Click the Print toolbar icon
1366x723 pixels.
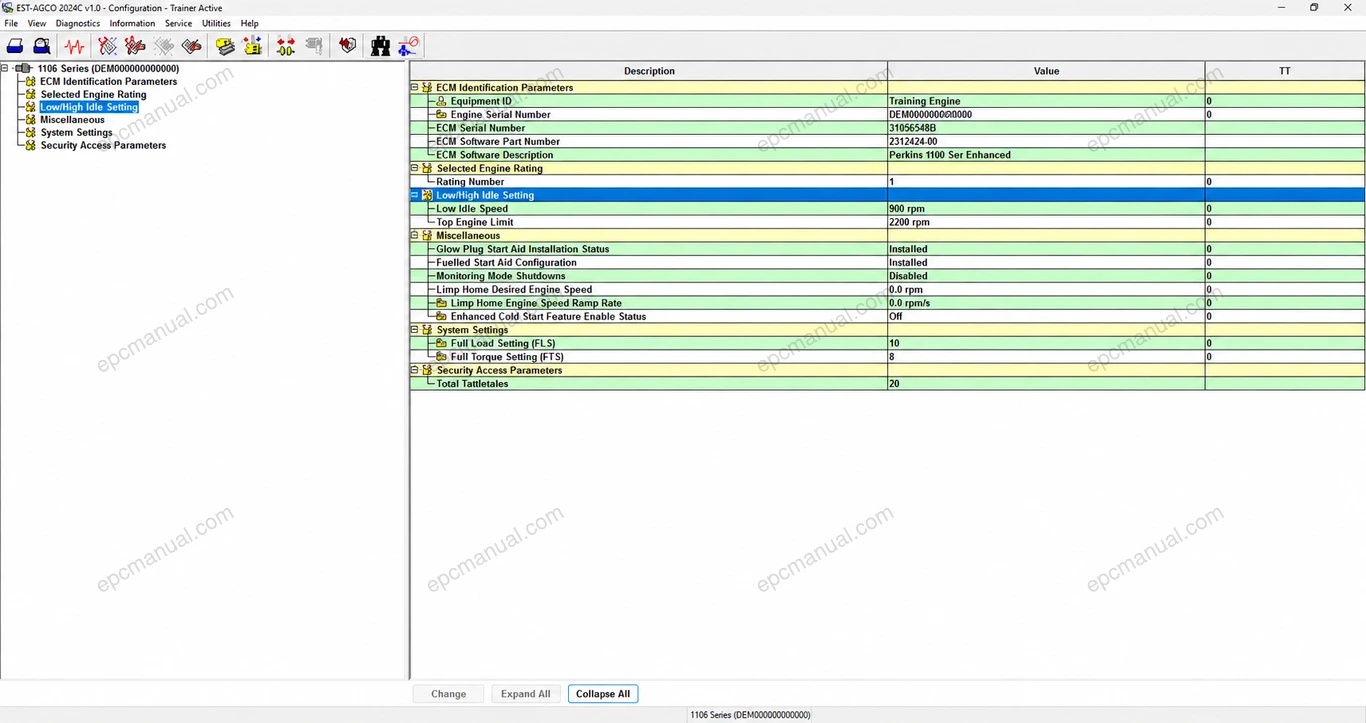coord(15,46)
